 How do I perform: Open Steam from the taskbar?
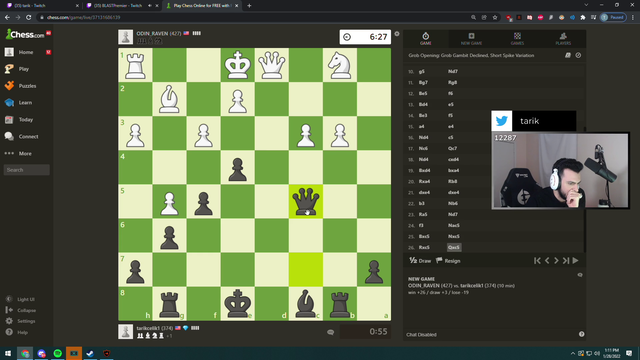90,353
